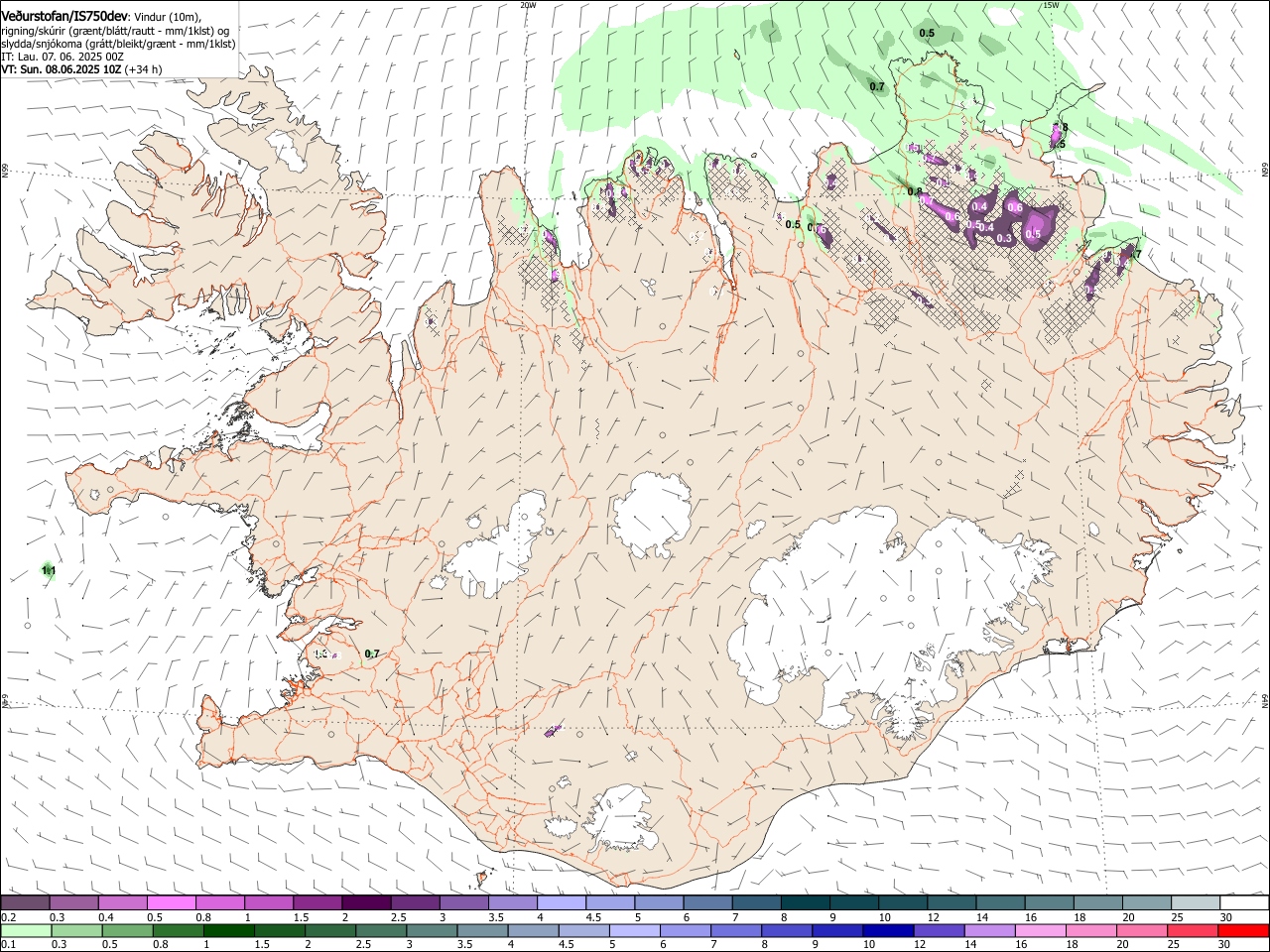Click the 0.5 green swatch in lower legend row

[127, 930]
